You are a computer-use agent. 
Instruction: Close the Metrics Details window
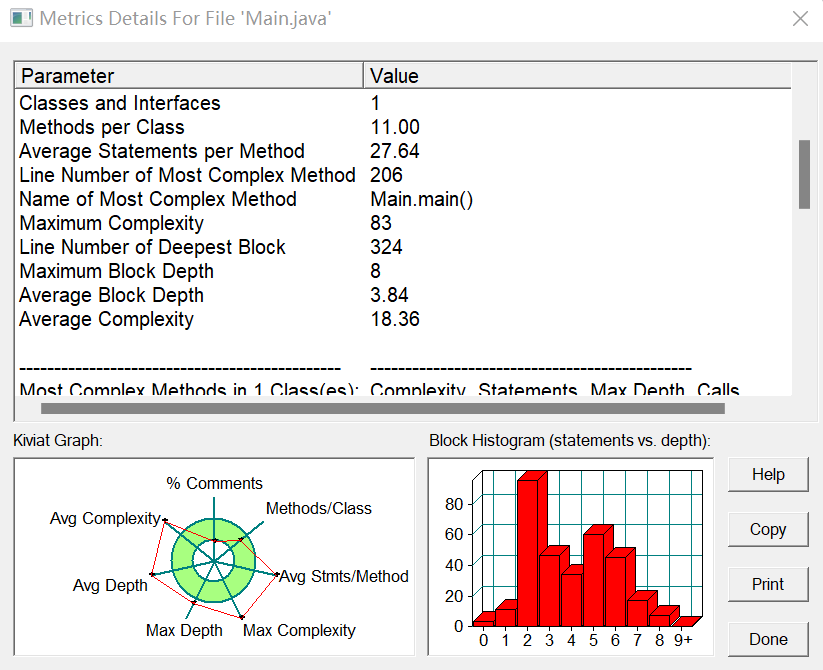[800, 19]
